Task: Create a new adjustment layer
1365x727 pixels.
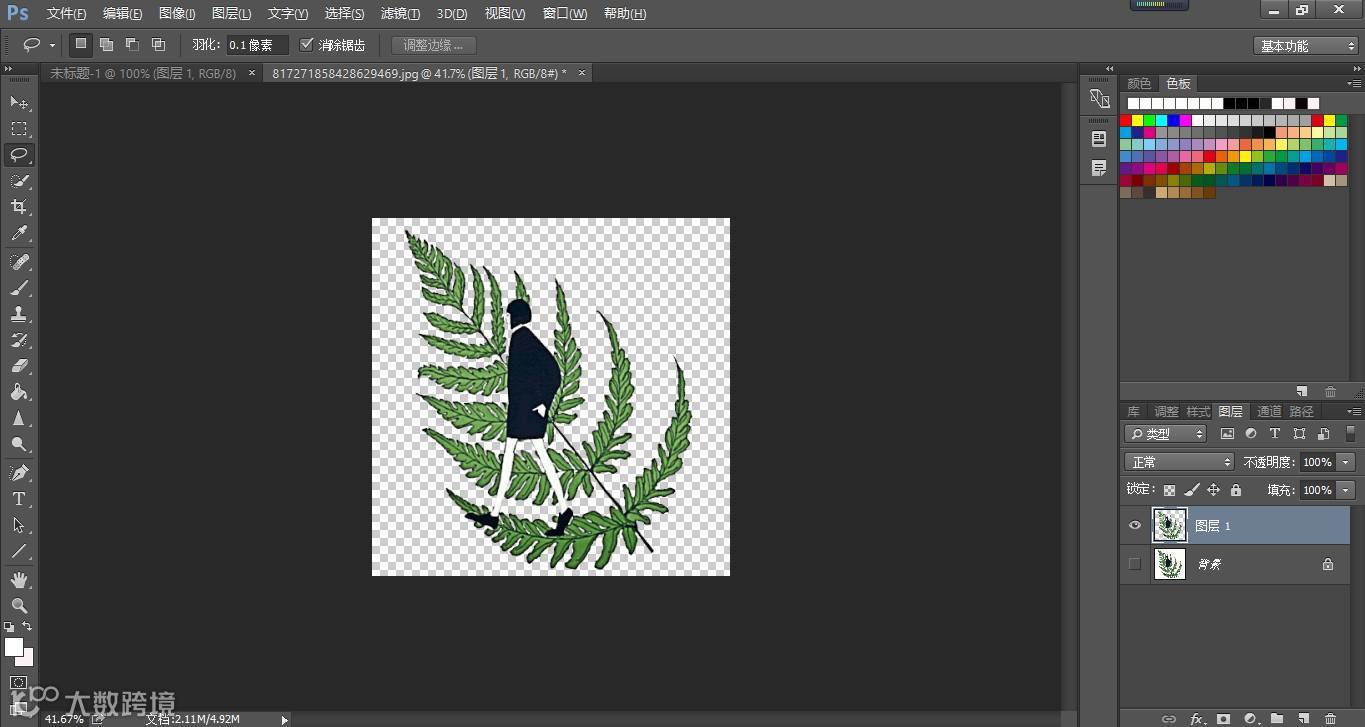Action: 1250,718
